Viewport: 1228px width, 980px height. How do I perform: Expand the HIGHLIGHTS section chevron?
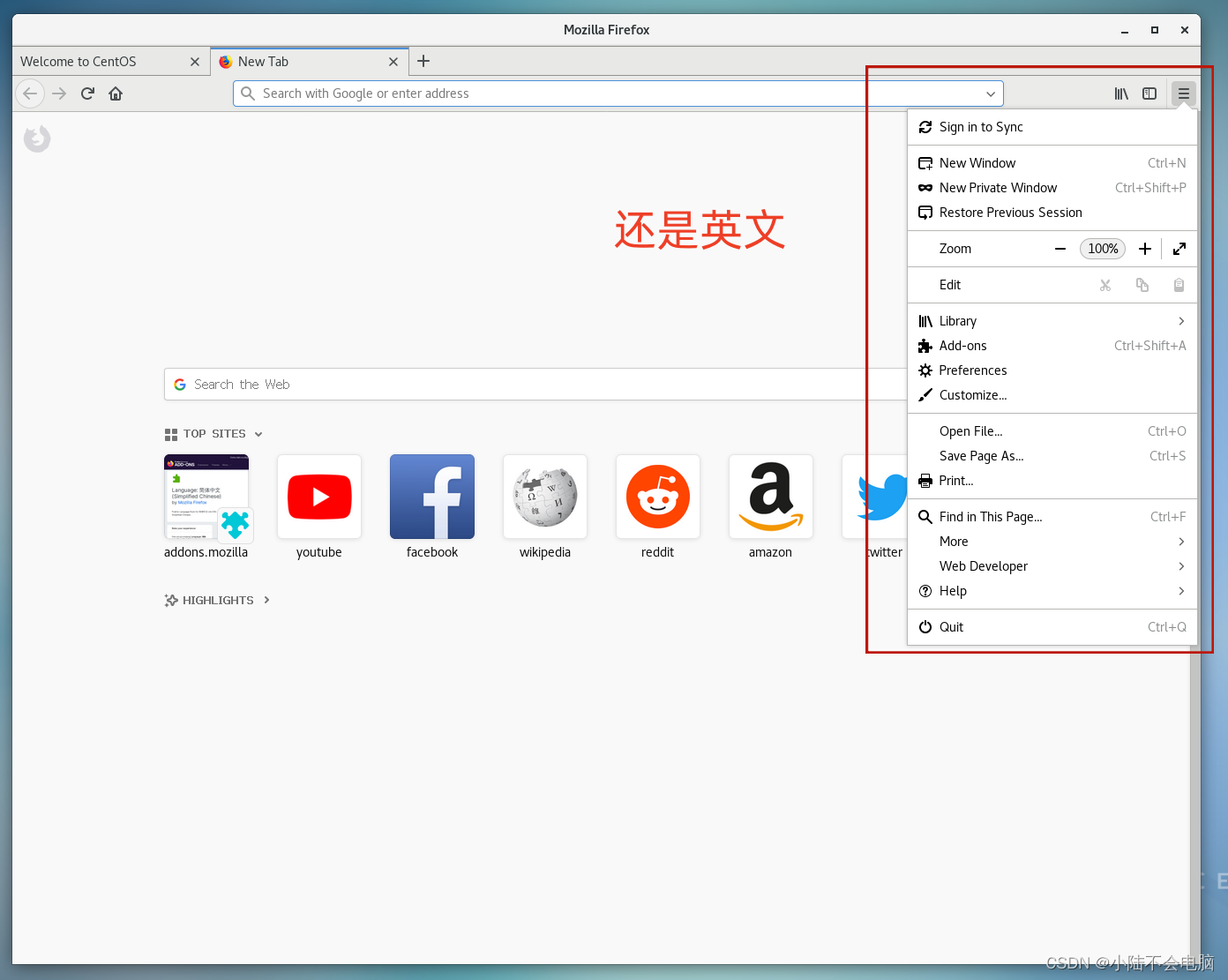(266, 600)
